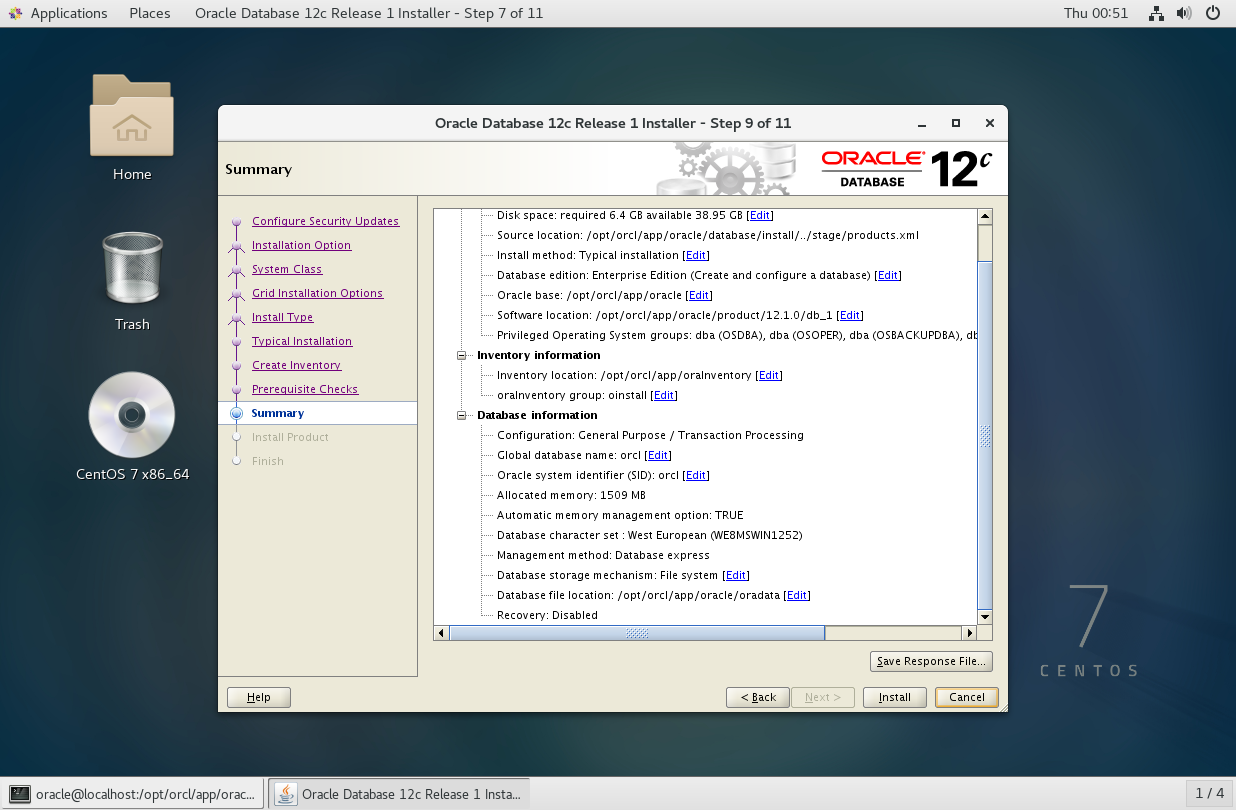1236x810 pixels.
Task: Collapse the Inventory information tree node
Action: [462, 355]
